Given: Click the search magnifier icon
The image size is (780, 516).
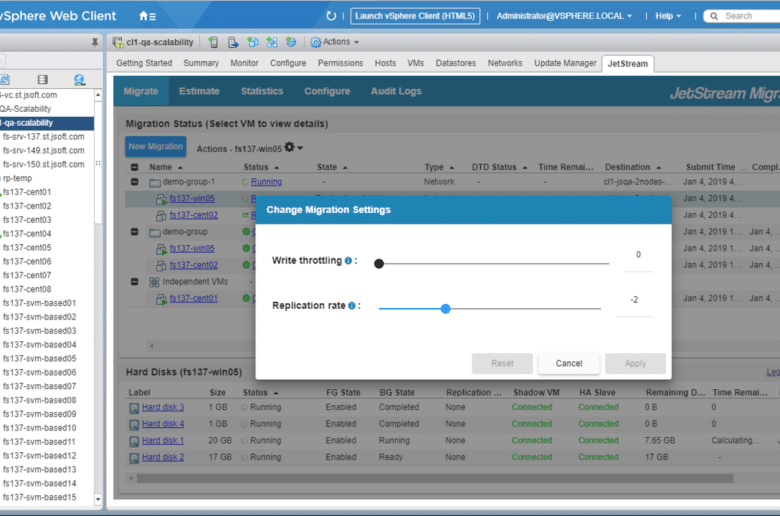Looking at the screenshot, I should [x=714, y=16].
